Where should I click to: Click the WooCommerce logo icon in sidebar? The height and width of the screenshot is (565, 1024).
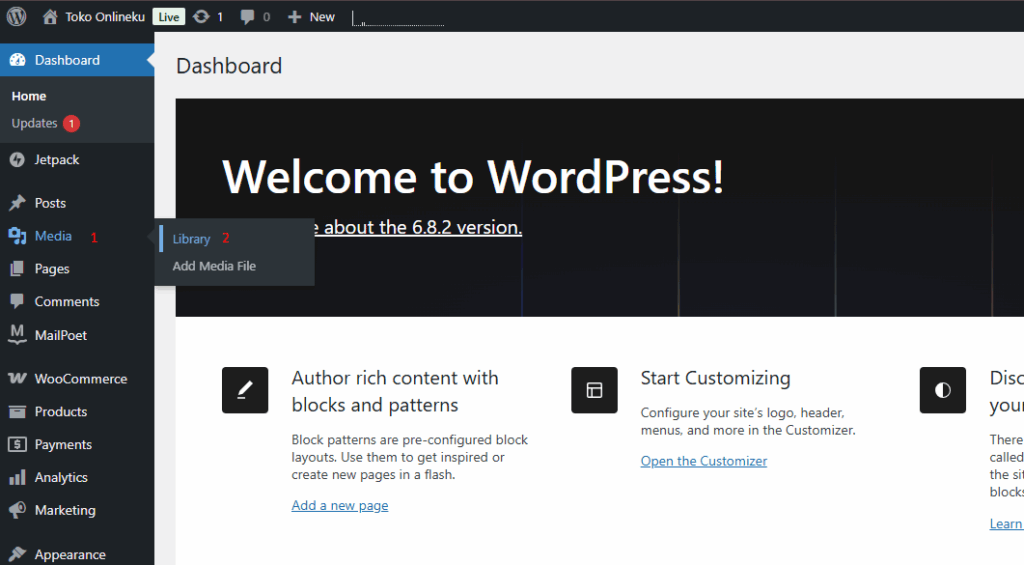pos(17,379)
